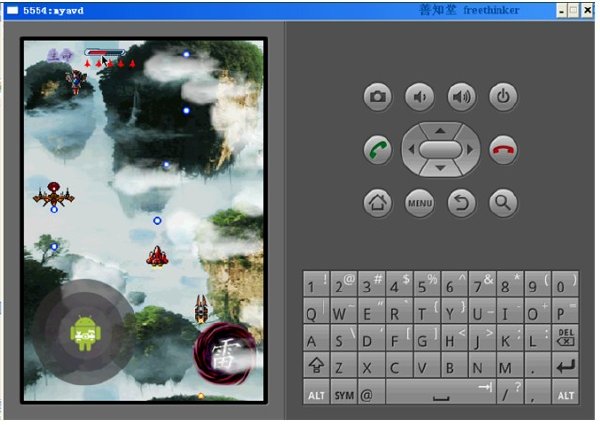This screenshot has width=600, height=425.
Task: Click the Y key
Action: click(454, 311)
